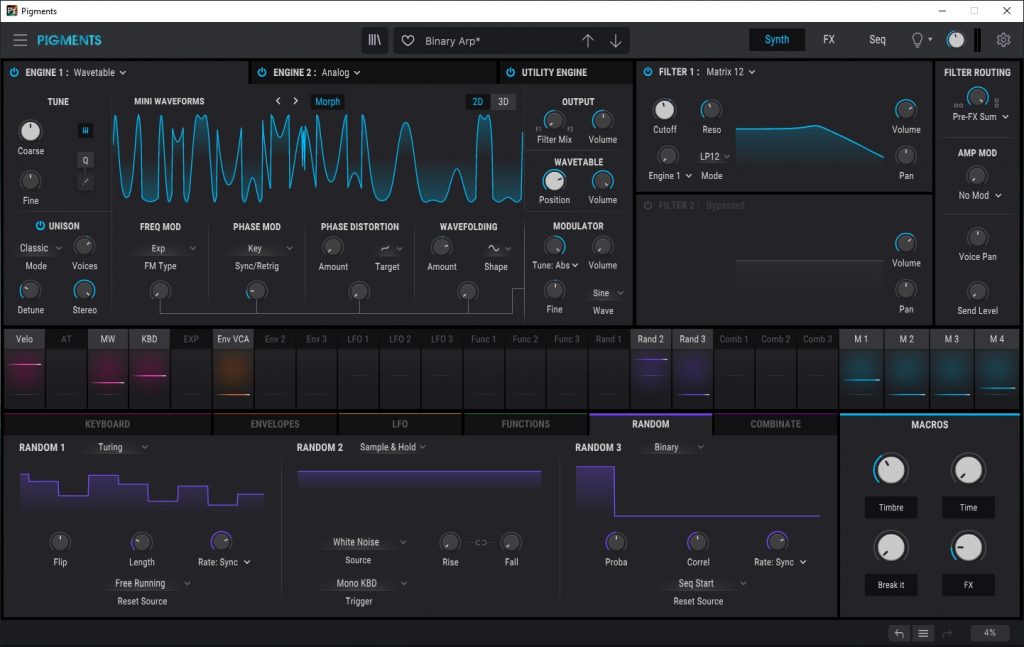Toggle the tune quantize Q button

tap(85, 160)
